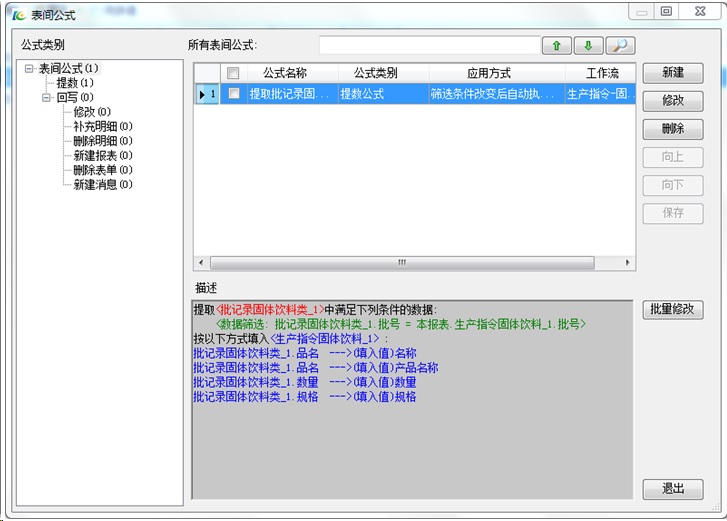Collapse the 回写 tree node
Image resolution: width=727 pixels, height=521 pixels.
coord(46,98)
